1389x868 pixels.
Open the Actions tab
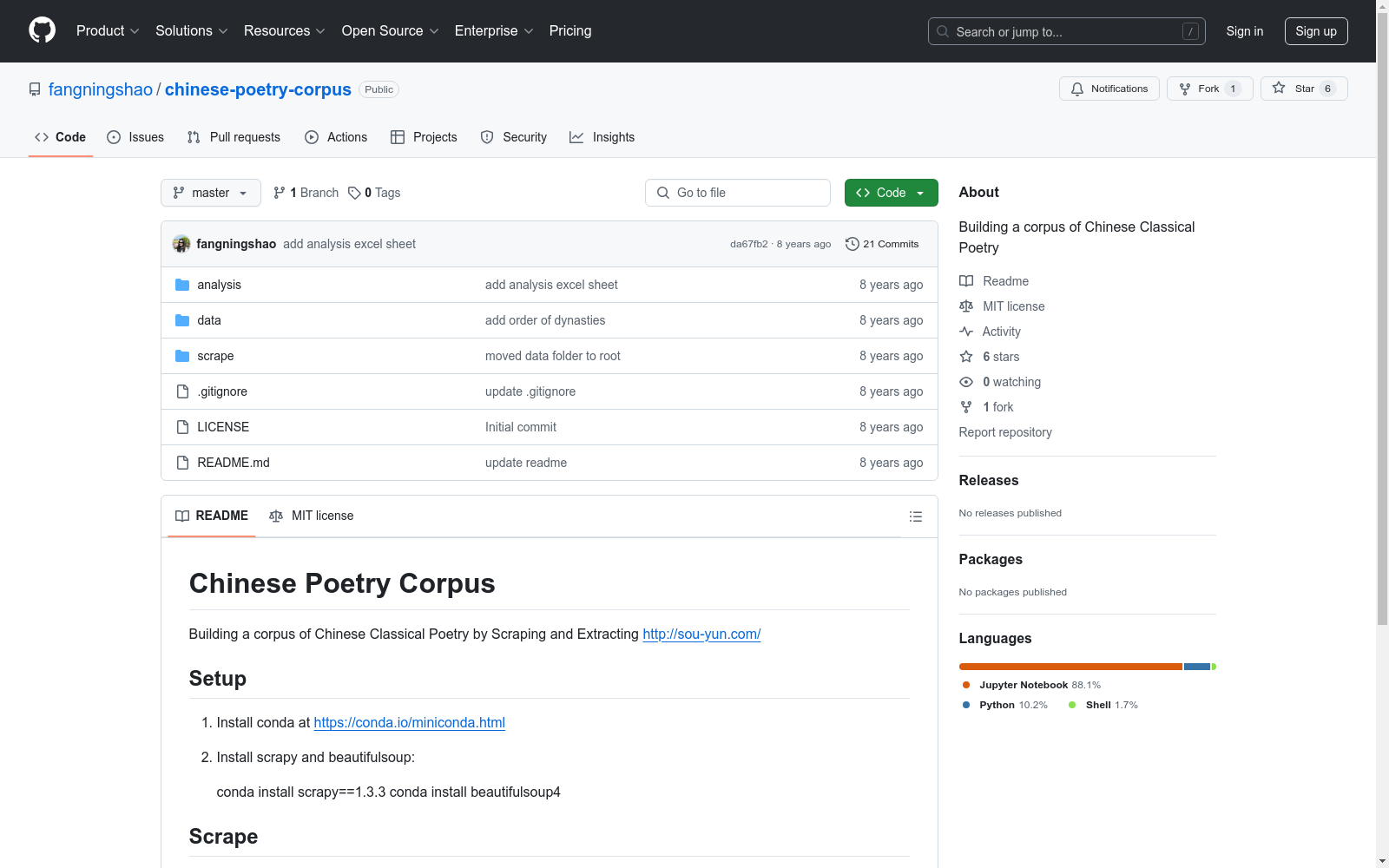[336, 137]
